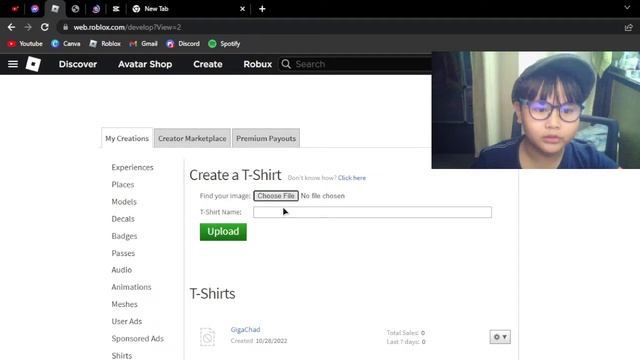Switch to the Messenger pinned tab
640x360 pixels.
click(x=35, y=9)
